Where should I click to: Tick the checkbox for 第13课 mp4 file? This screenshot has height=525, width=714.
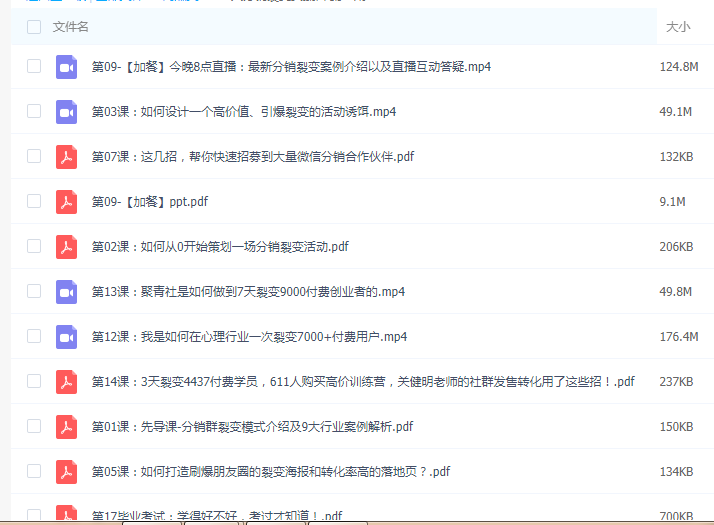34,292
